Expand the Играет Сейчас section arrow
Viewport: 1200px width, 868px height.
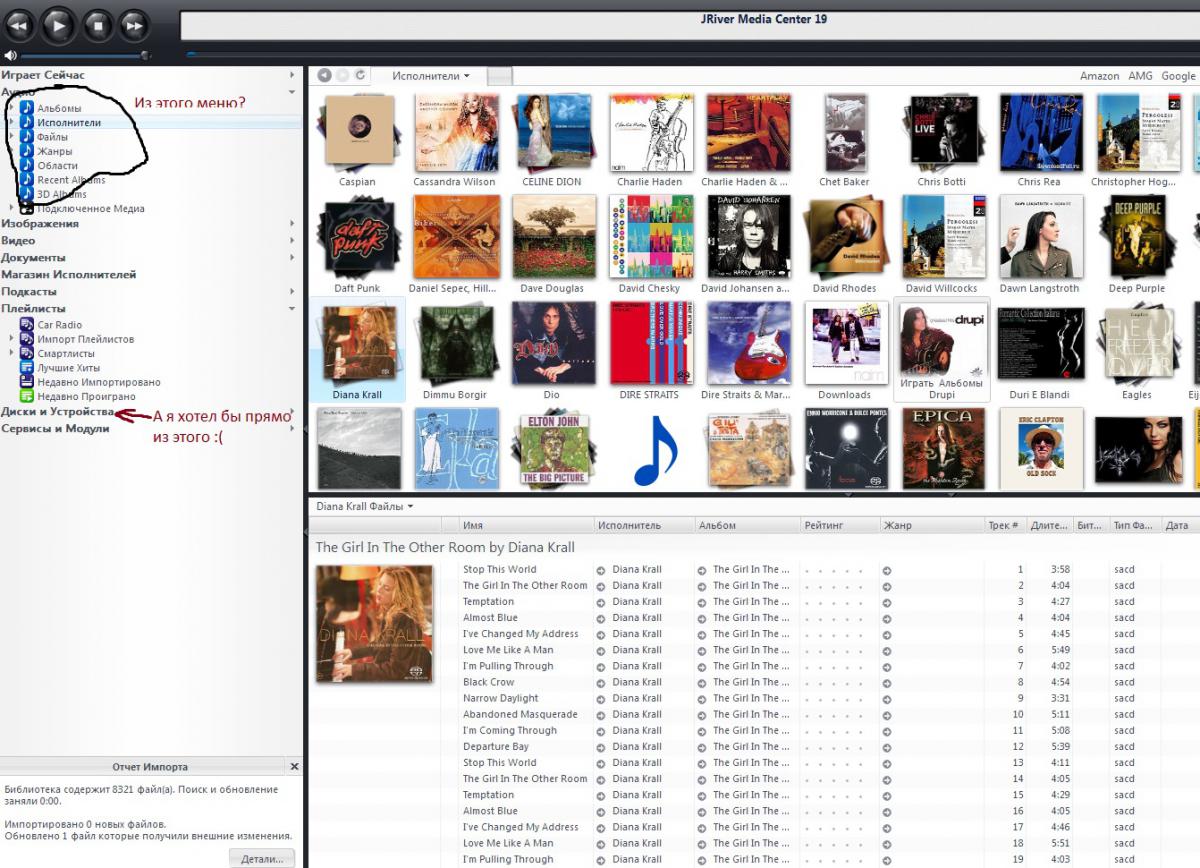293,75
